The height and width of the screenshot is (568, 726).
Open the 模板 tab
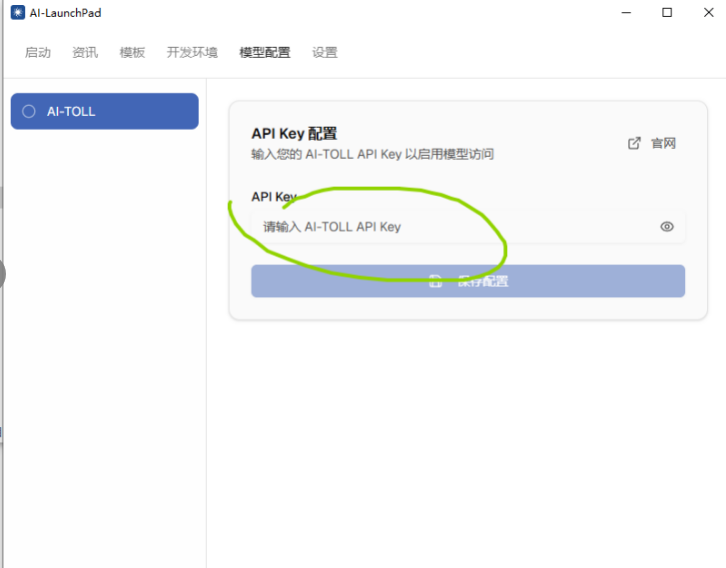[132, 52]
